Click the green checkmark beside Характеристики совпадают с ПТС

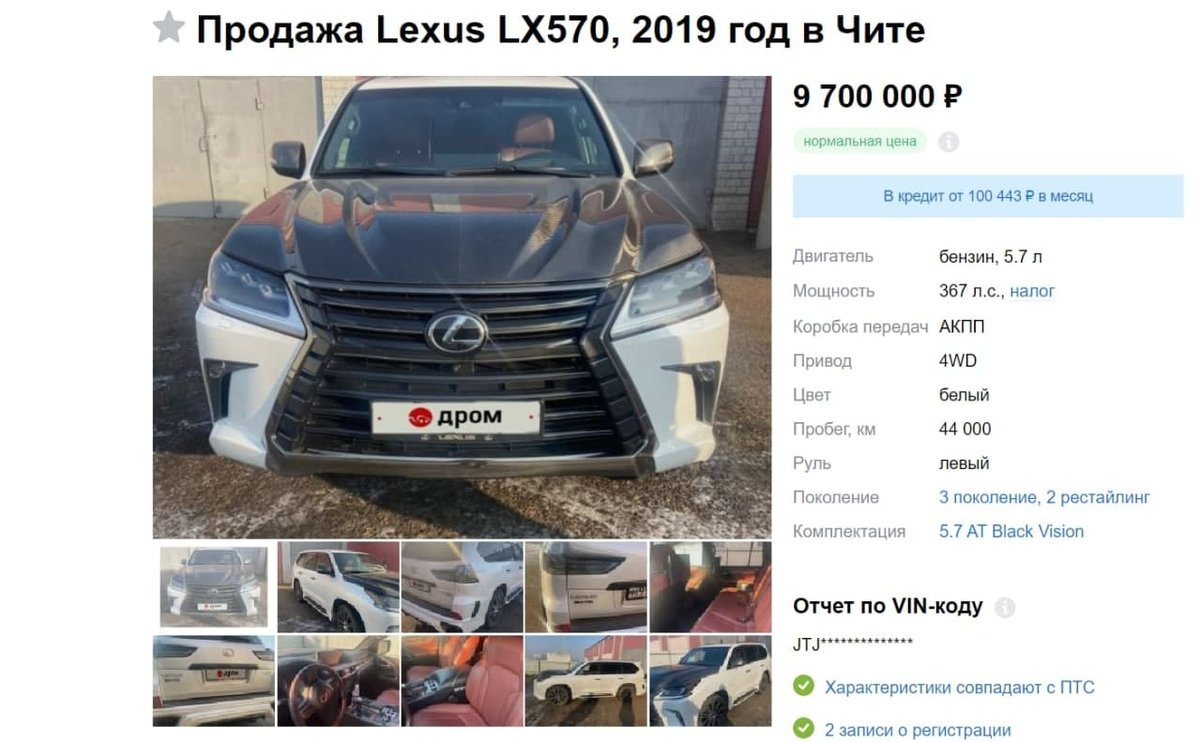click(803, 687)
